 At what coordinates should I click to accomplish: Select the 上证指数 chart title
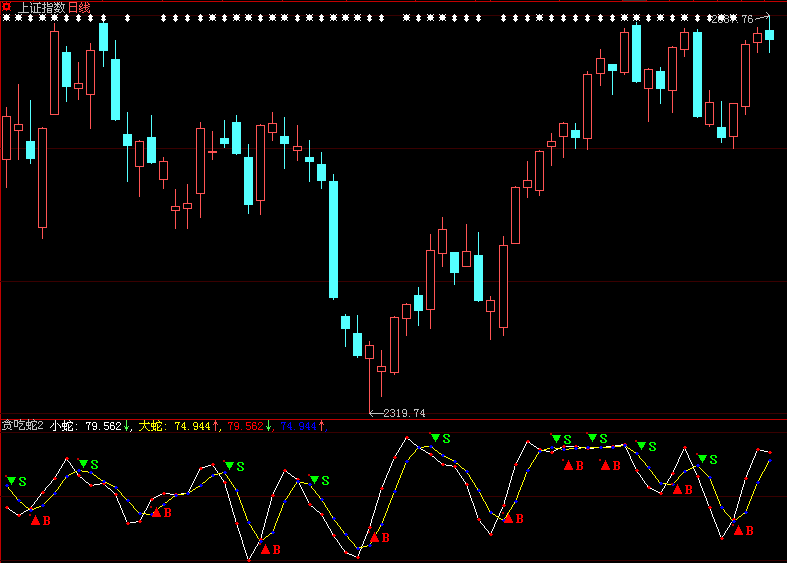(42, 8)
